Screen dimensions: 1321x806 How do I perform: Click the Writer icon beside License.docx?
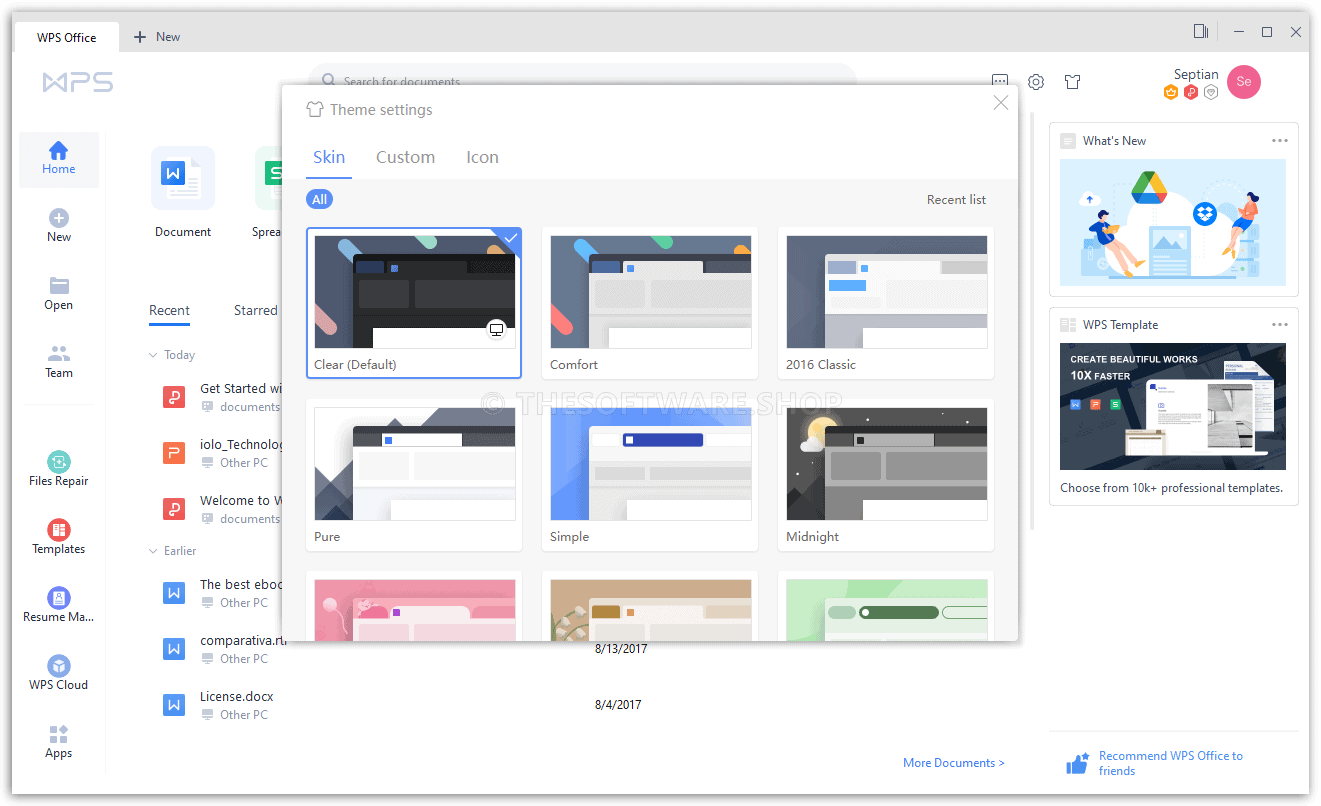click(x=174, y=705)
